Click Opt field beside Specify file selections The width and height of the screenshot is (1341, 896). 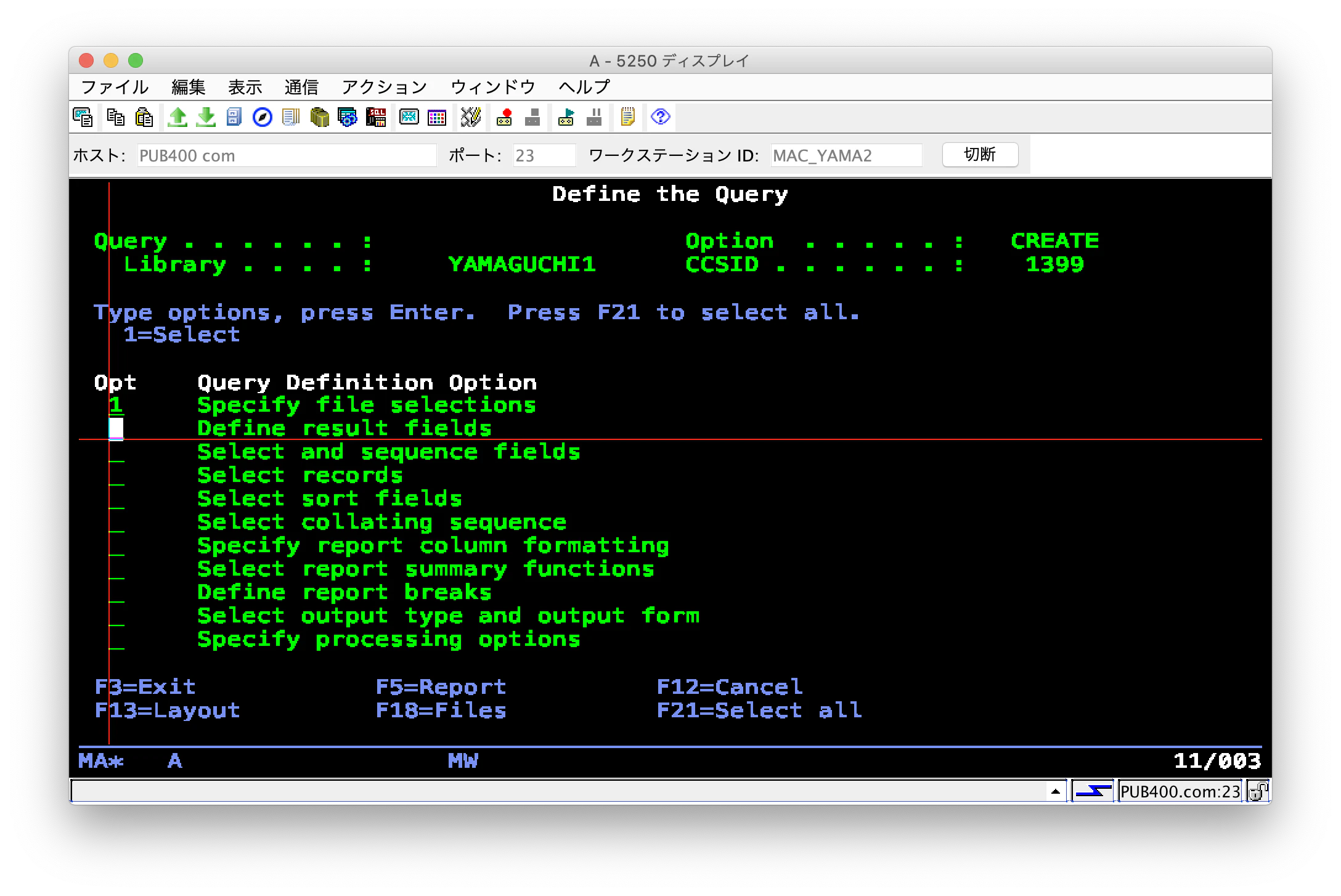116,405
